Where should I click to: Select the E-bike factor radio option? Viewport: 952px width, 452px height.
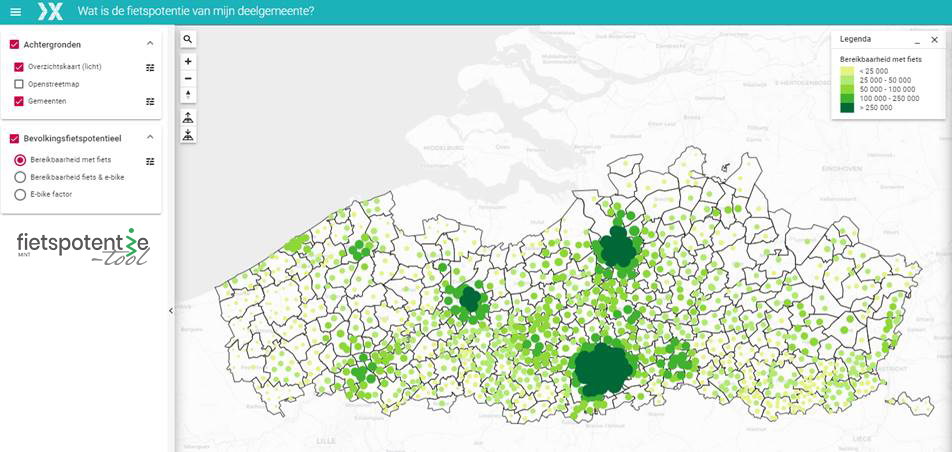[x=19, y=195]
